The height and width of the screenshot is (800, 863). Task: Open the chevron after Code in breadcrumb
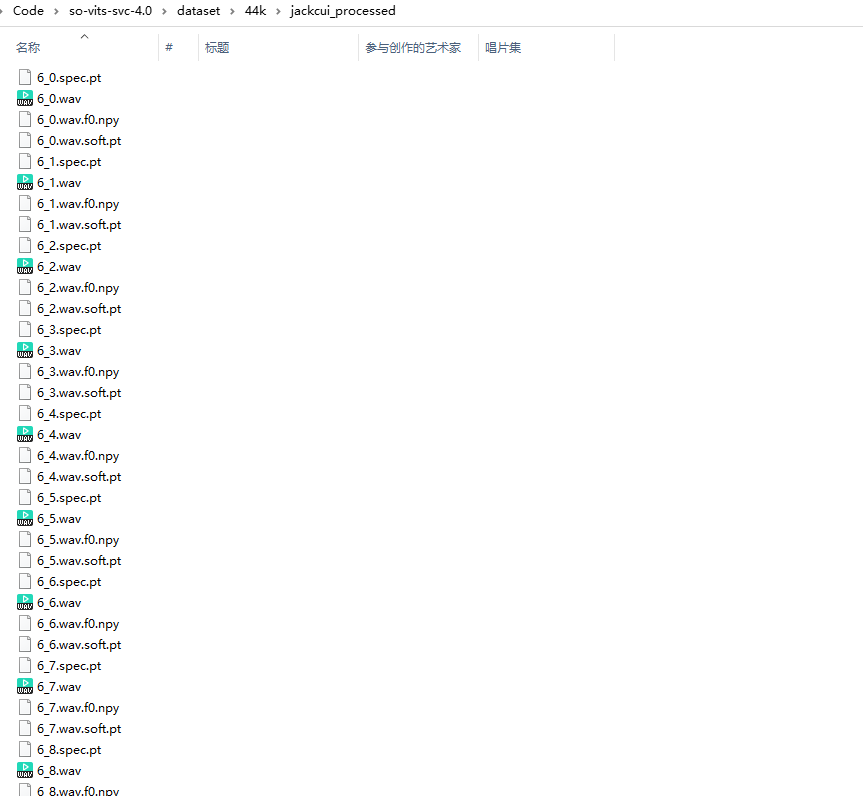pos(56,11)
